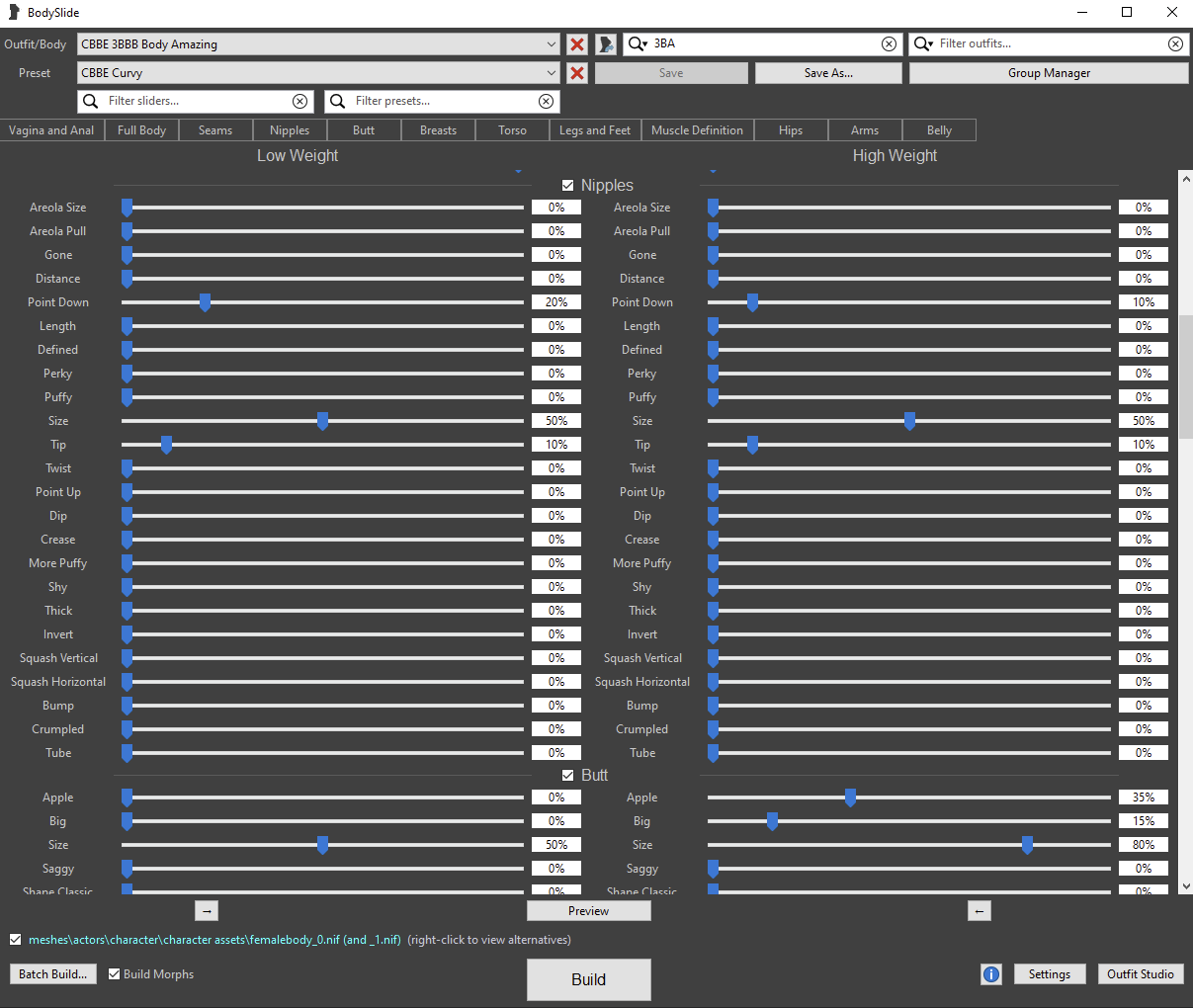
Task: Click the Filter sliders input field
Action: (x=198, y=101)
